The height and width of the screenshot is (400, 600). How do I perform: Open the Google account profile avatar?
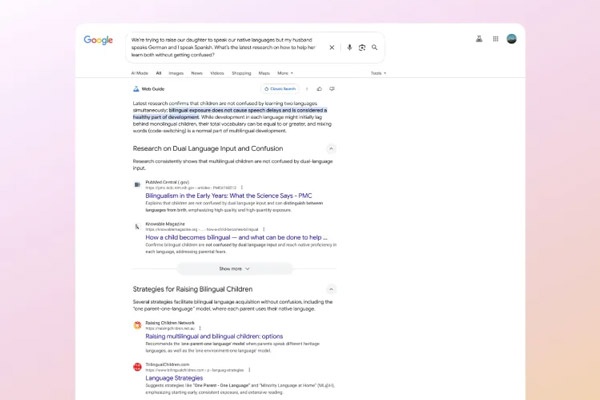(512, 39)
